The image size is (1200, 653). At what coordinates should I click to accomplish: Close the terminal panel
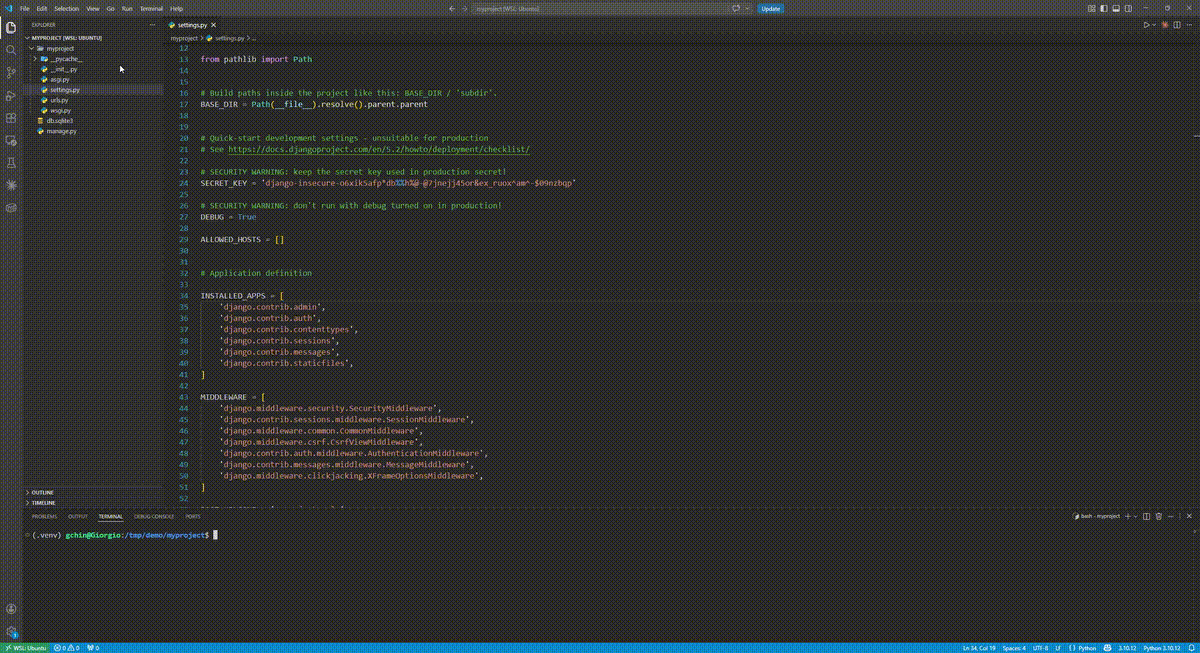1187,516
